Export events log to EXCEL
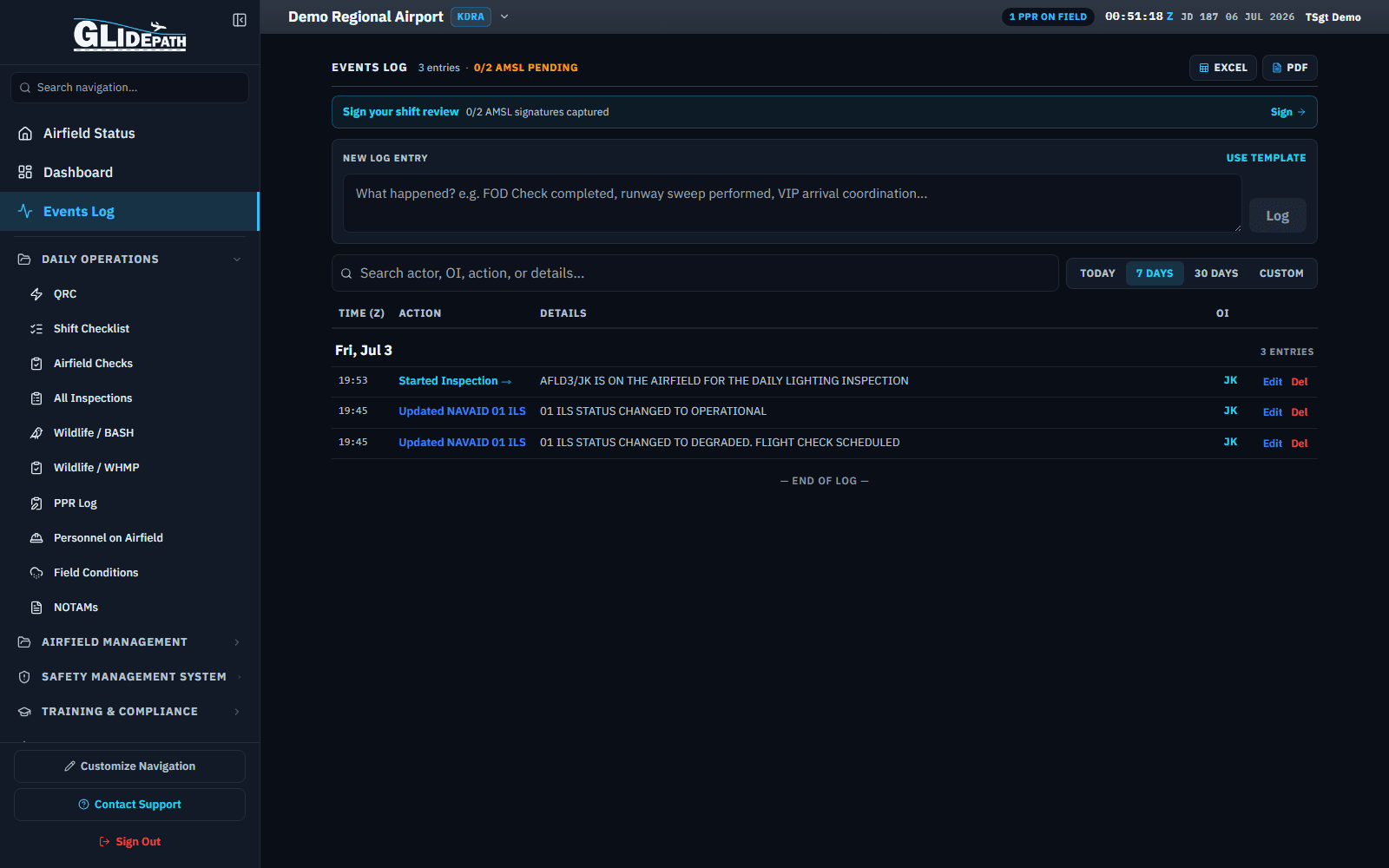The image size is (1389, 868). coord(1222,68)
